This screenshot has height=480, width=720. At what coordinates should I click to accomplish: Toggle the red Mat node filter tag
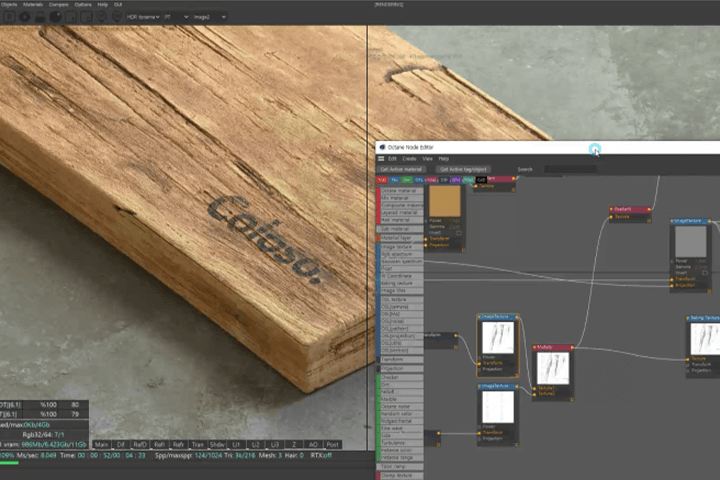click(x=382, y=180)
